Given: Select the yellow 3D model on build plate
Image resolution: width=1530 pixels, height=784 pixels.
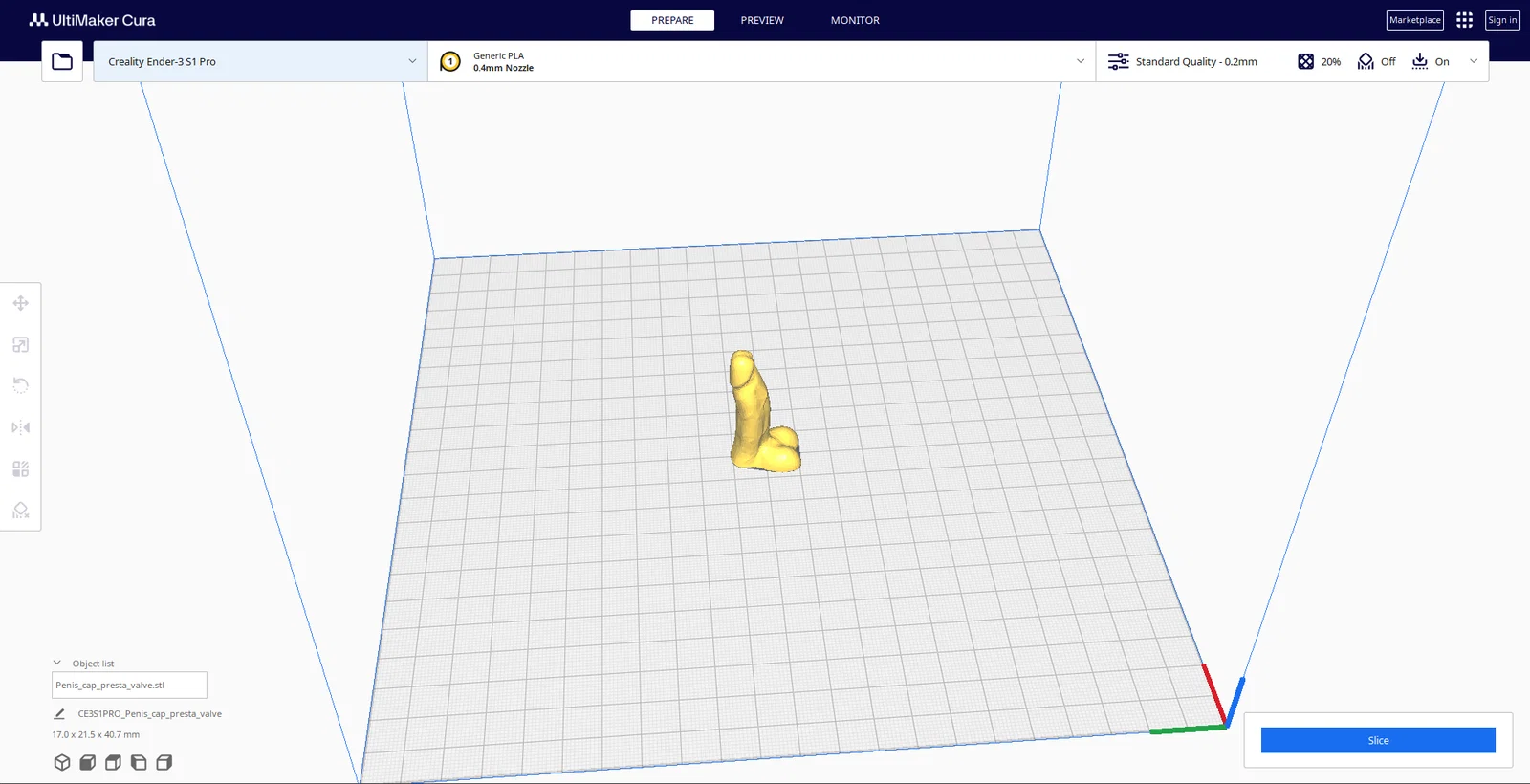Looking at the screenshot, I should point(764,412).
